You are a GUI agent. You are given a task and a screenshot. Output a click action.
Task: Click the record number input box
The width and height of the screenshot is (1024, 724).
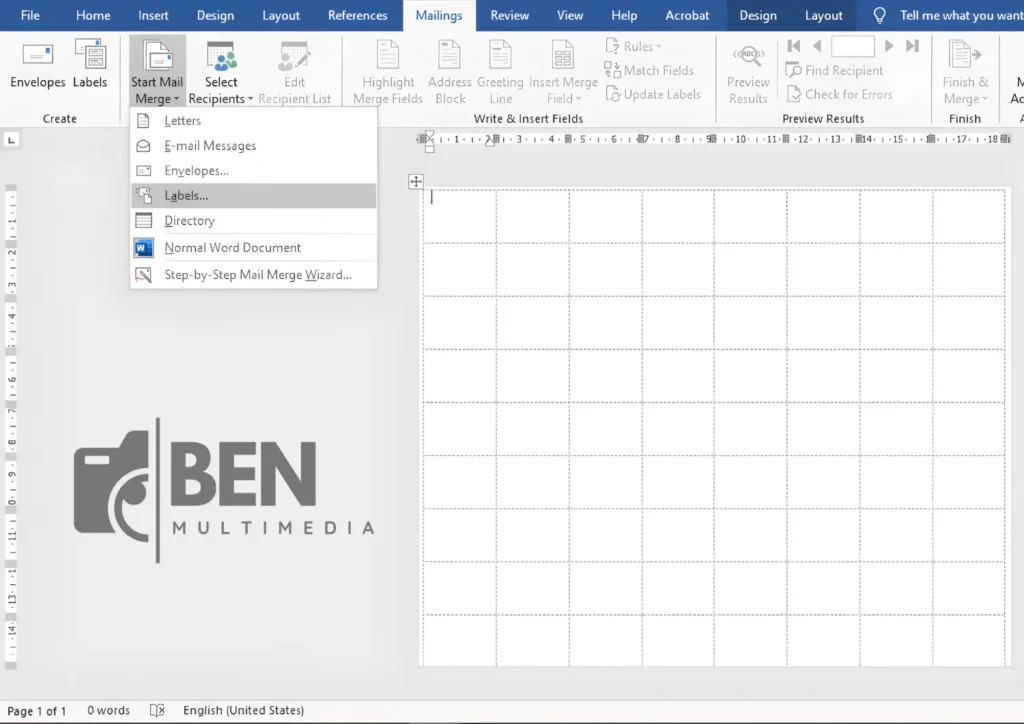coord(852,46)
